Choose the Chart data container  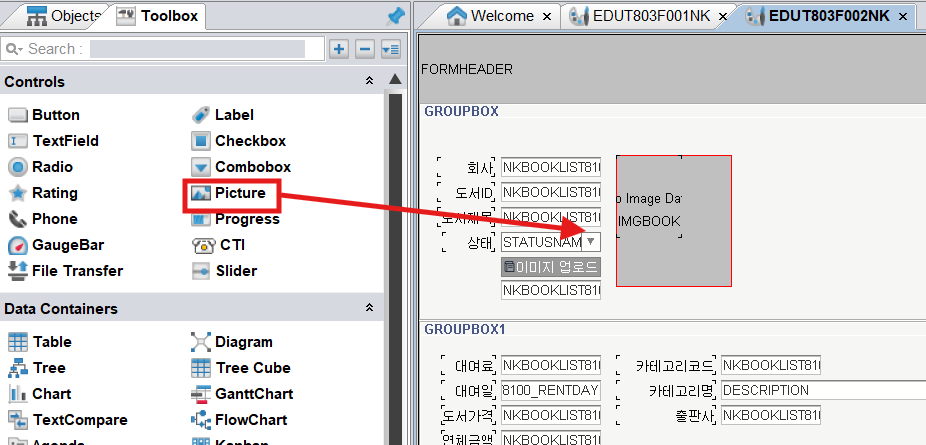point(40,394)
